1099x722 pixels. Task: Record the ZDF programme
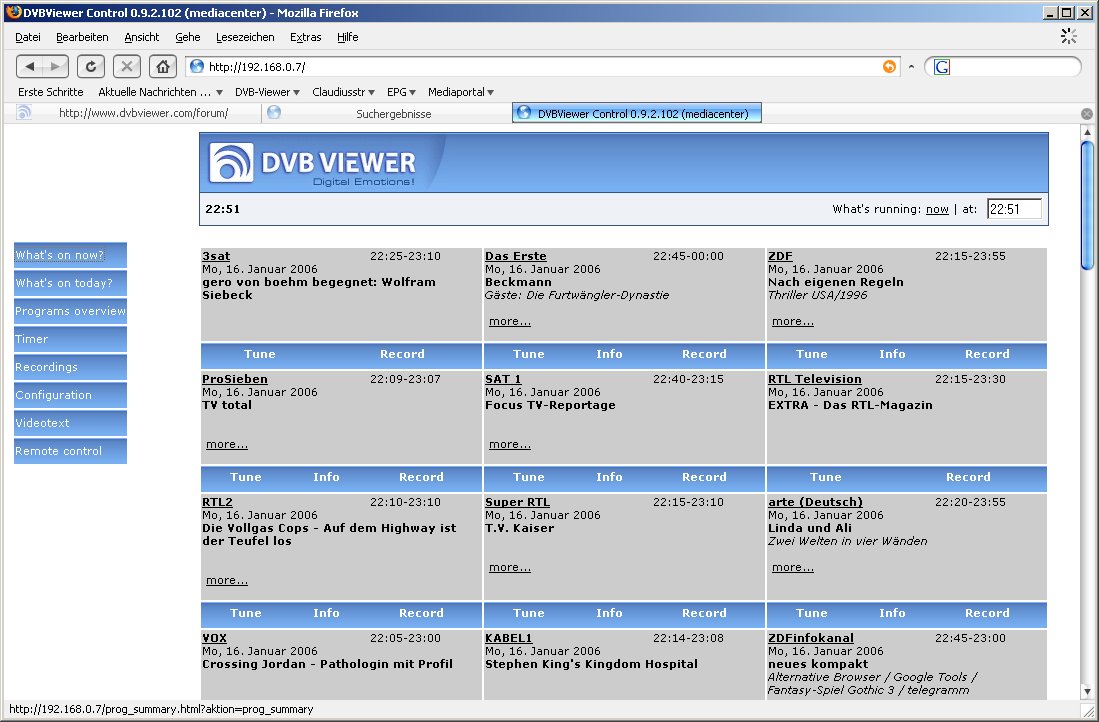coord(987,354)
